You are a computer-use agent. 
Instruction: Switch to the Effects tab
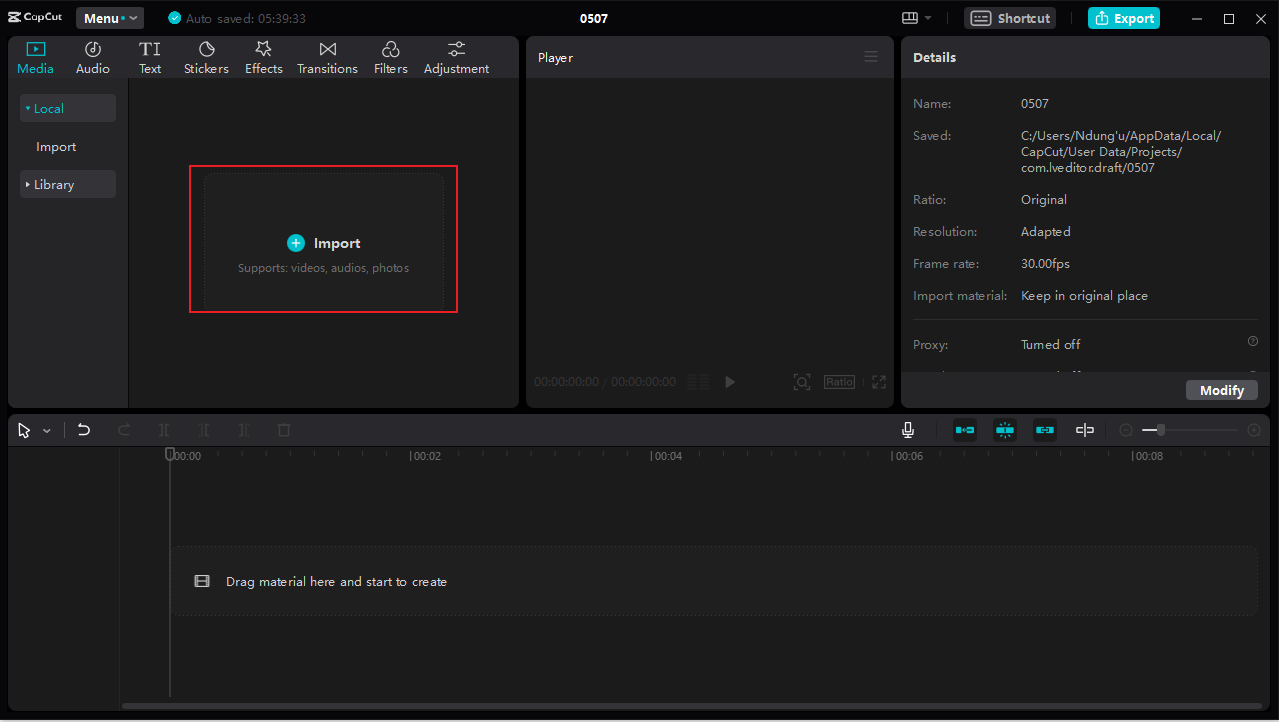coord(264,58)
